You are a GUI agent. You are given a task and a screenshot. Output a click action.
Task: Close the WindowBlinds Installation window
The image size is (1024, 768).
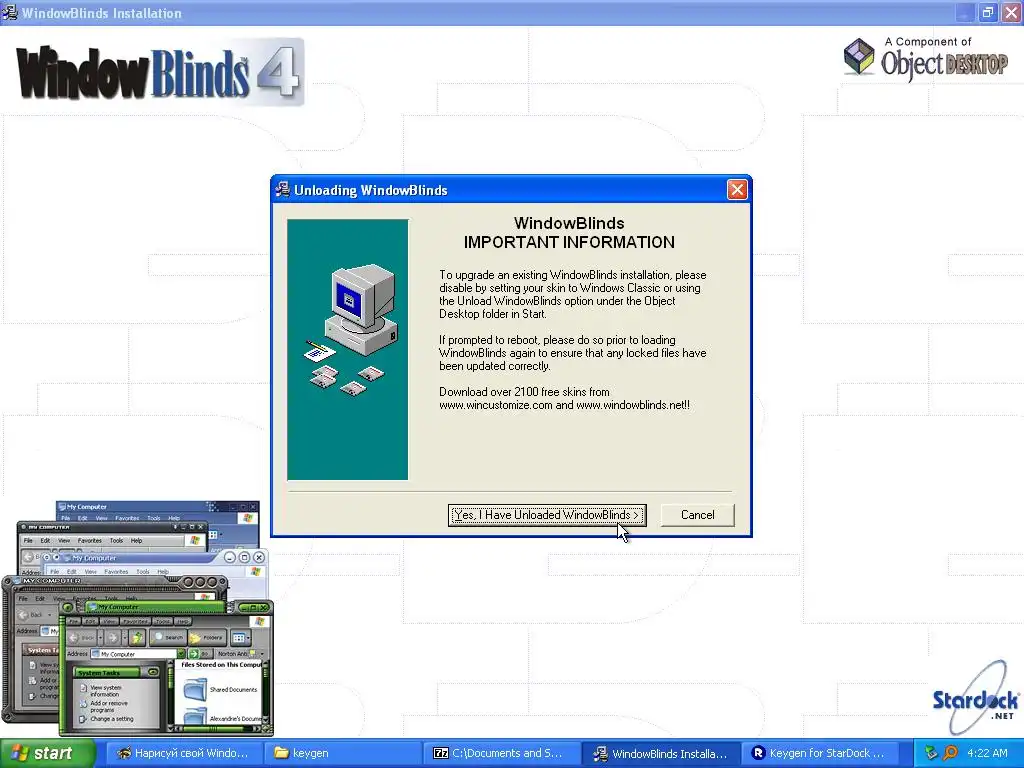(x=1012, y=12)
